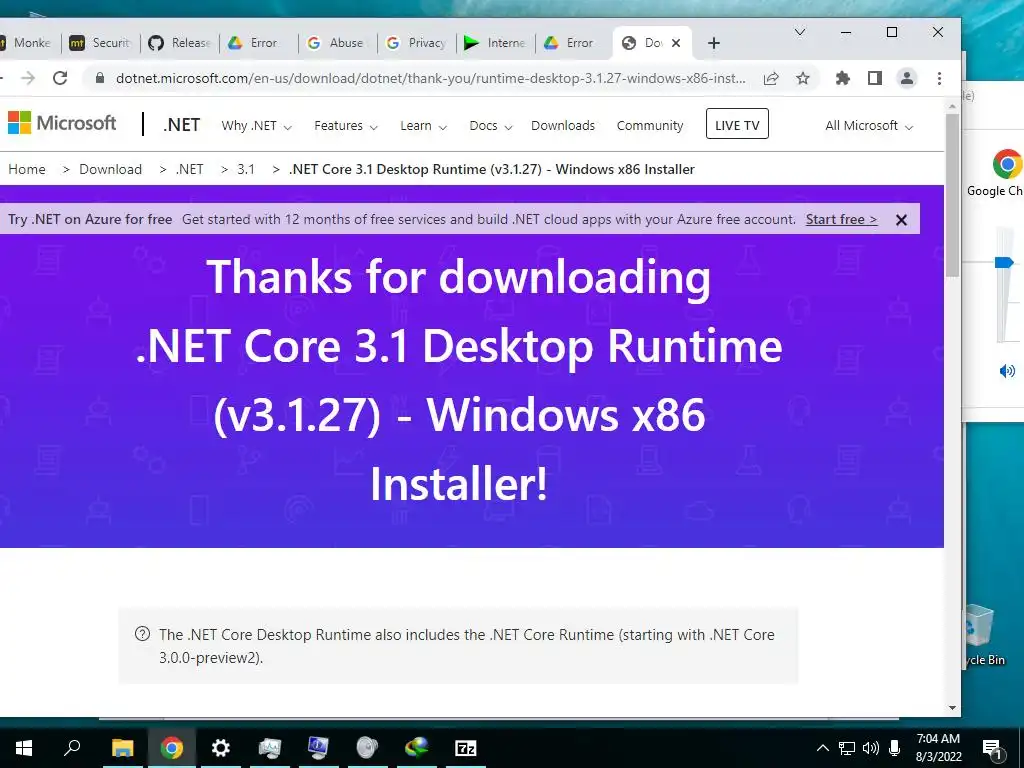Image resolution: width=1024 pixels, height=768 pixels.
Task: Open the Chrome profile avatar
Action: click(906, 78)
